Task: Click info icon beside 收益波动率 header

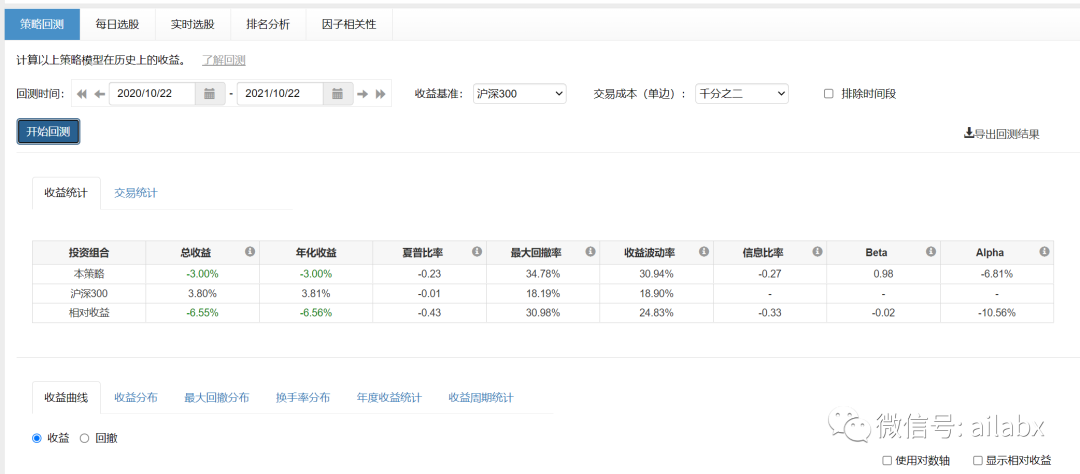Action: (x=704, y=251)
